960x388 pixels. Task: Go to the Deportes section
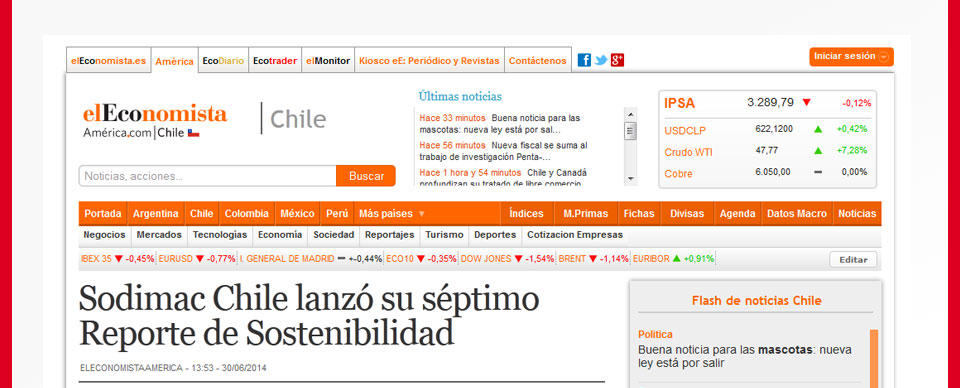[x=495, y=235]
